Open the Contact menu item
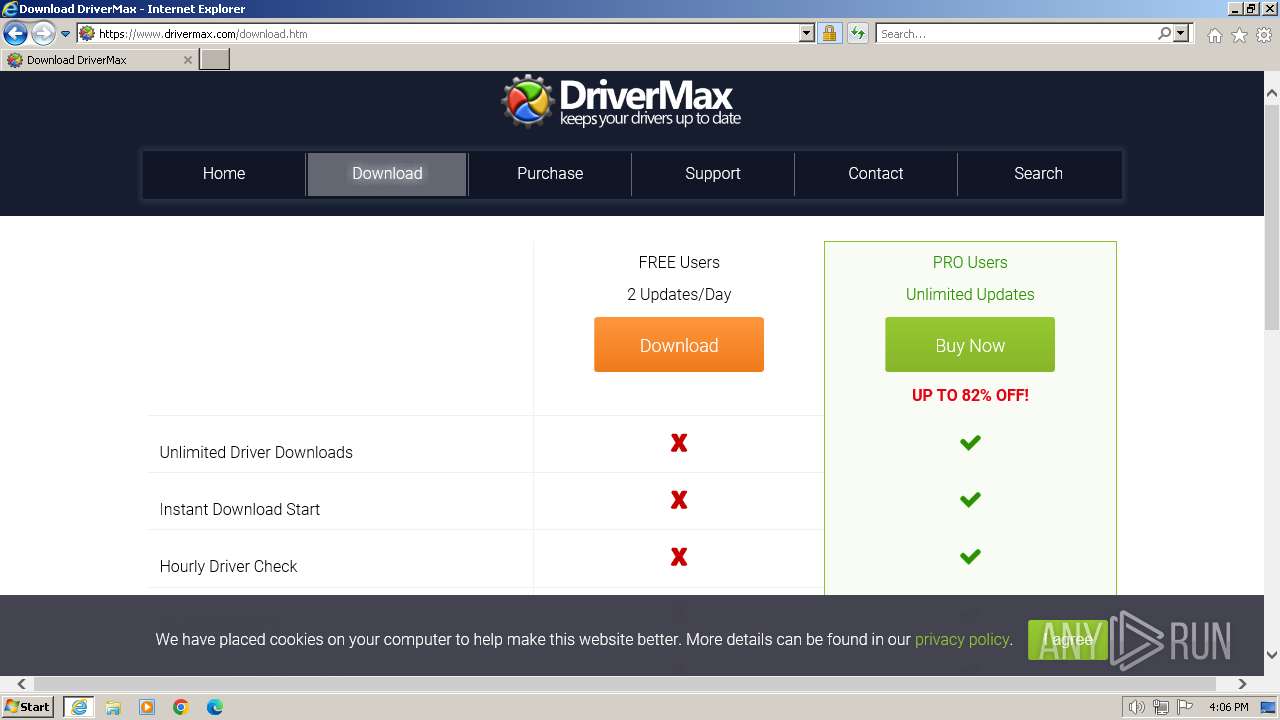 pyautogui.click(x=876, y=173)
